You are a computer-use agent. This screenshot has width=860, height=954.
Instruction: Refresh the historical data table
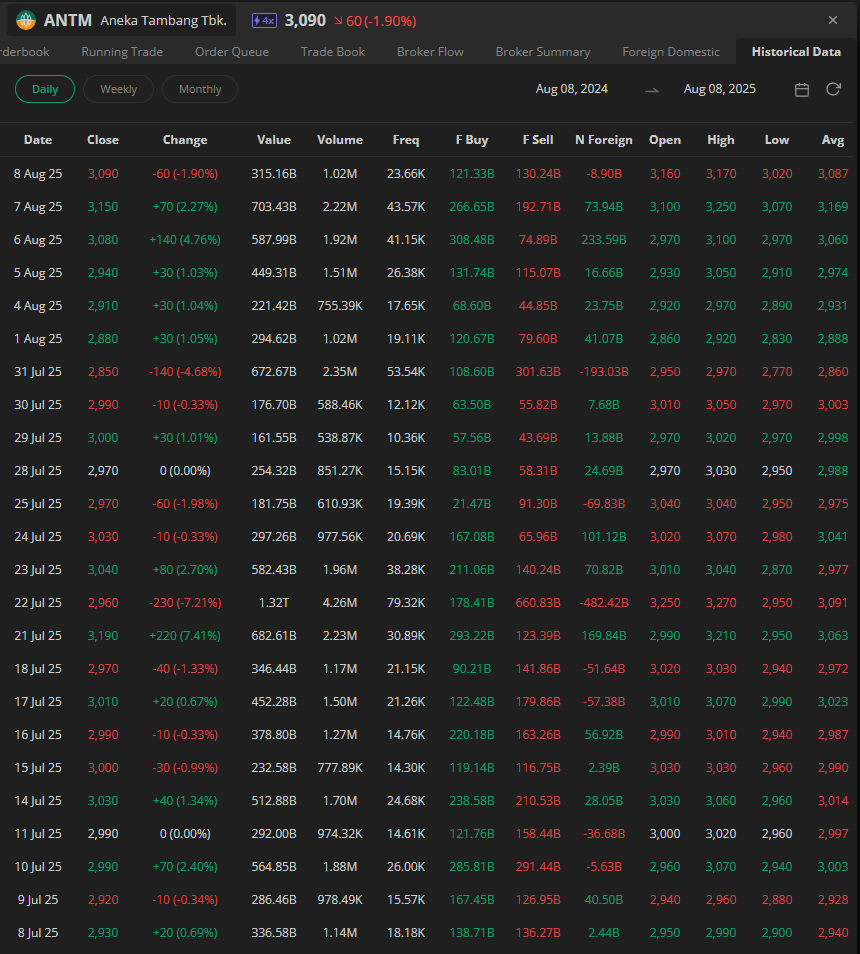833,89
